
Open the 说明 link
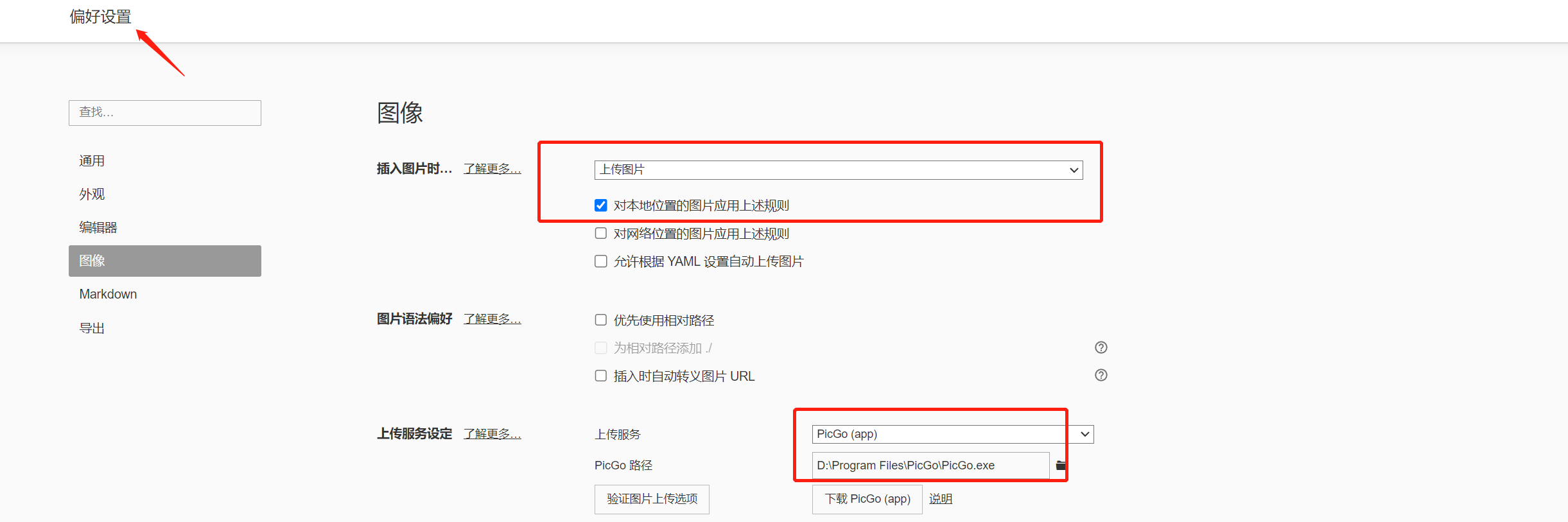click(940, 499)
